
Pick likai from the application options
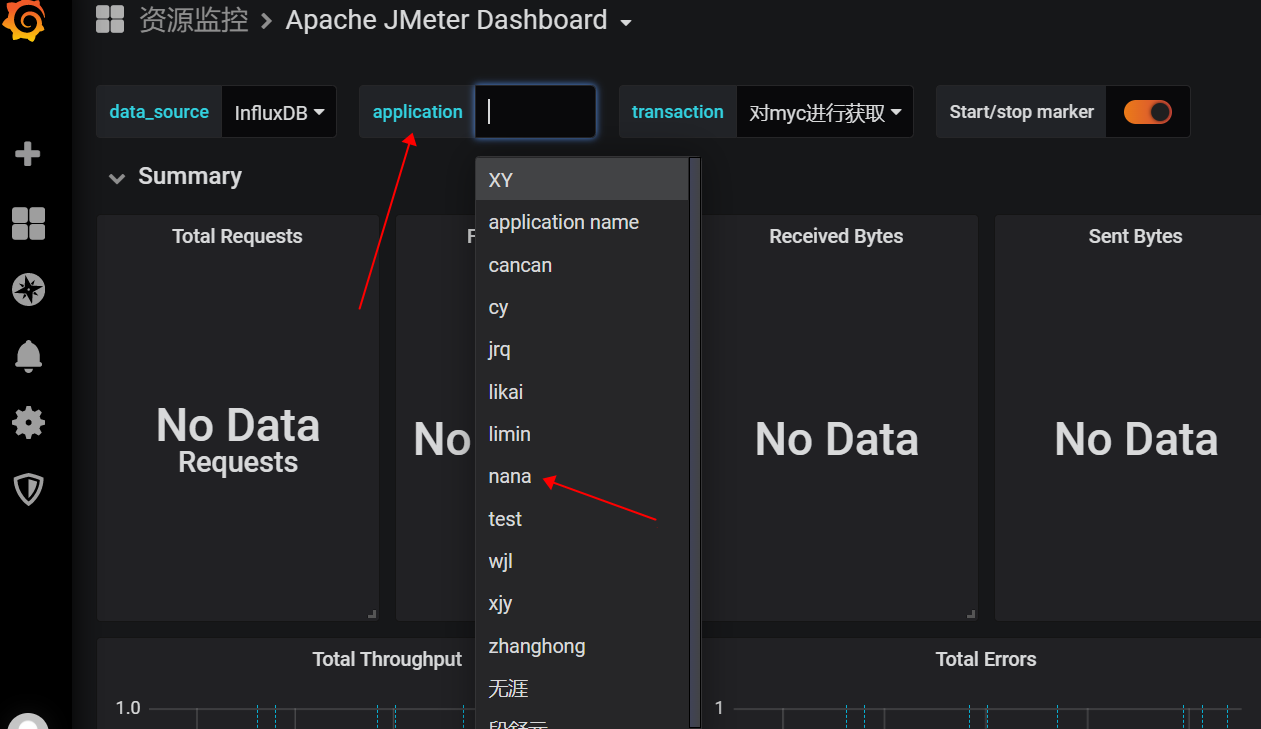pyautogui.click(x=582, y=392)
